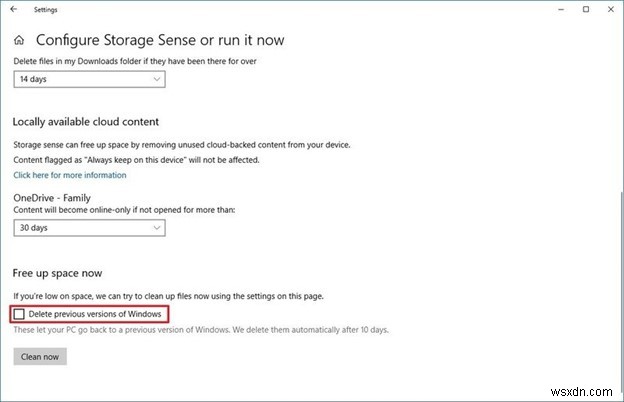
Task: Click the 'Locally available cloud content' heading
Action: point(85,122)
